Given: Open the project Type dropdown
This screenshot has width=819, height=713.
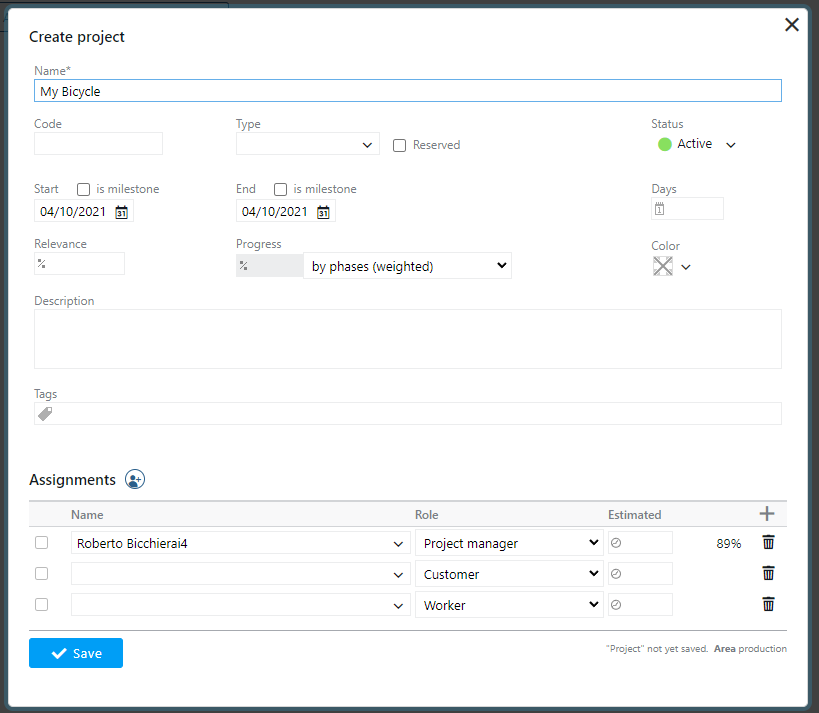Looking at the screenshot, I should pos(307,145).
